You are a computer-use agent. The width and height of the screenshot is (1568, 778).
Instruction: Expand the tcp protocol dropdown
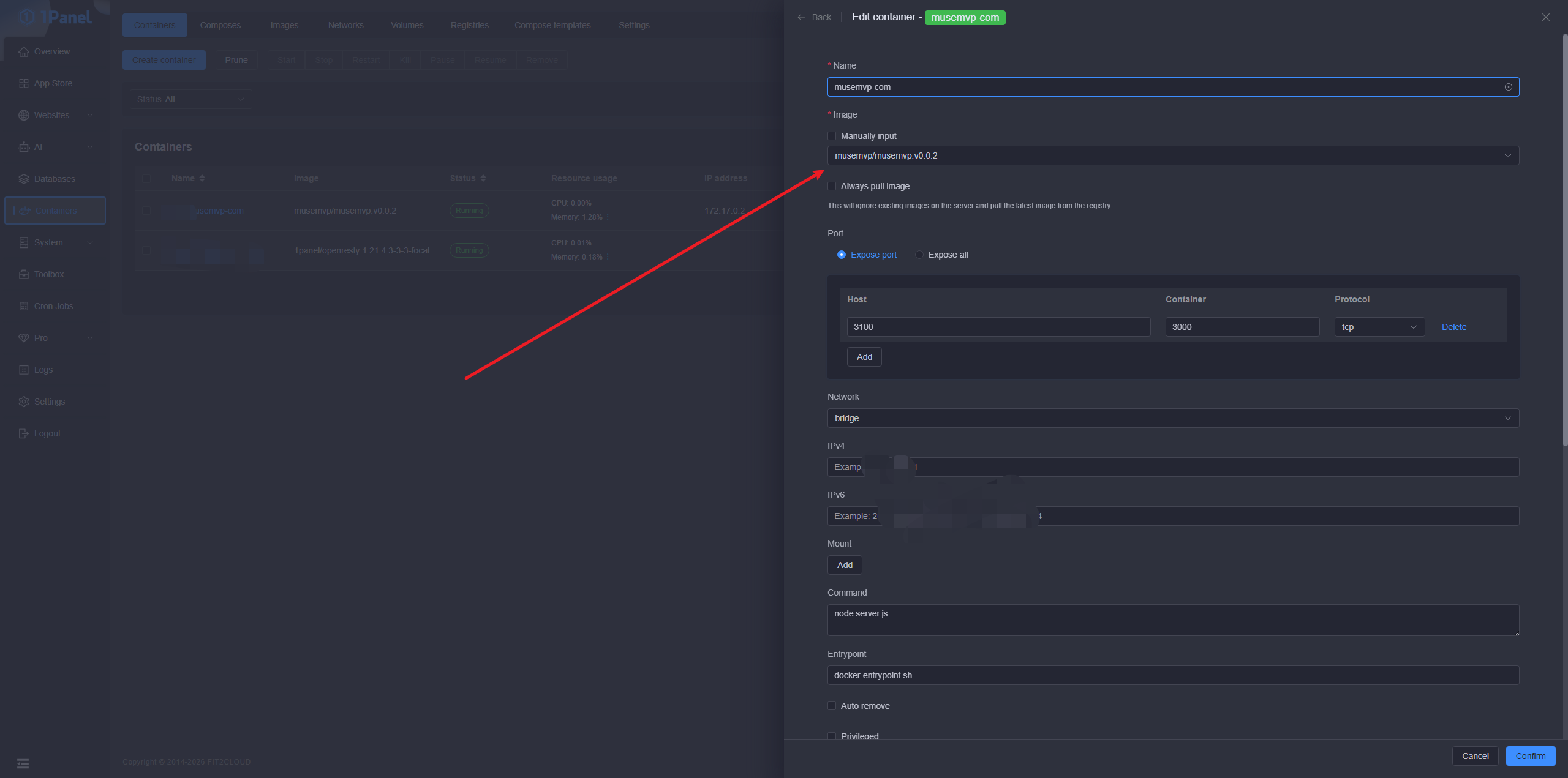click(x=1379, y=327)
